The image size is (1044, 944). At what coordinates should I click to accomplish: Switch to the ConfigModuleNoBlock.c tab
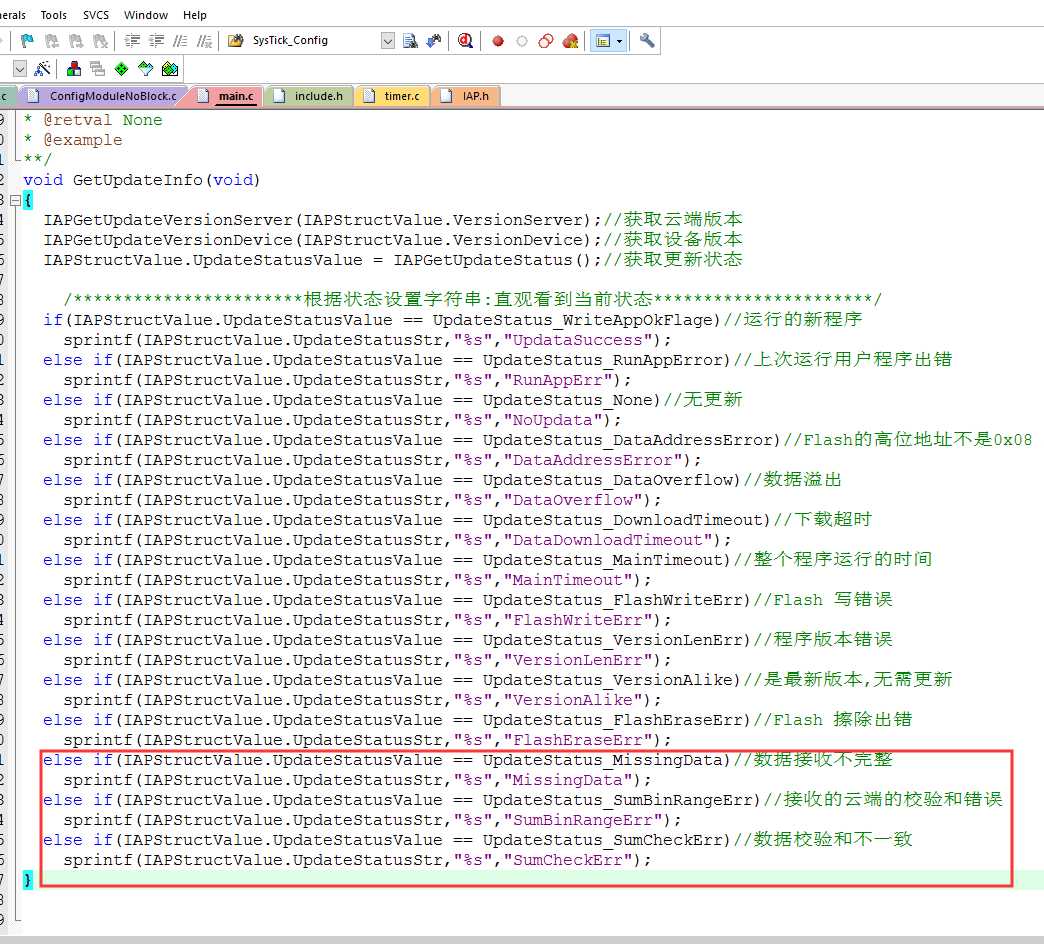tap(103, 97)
